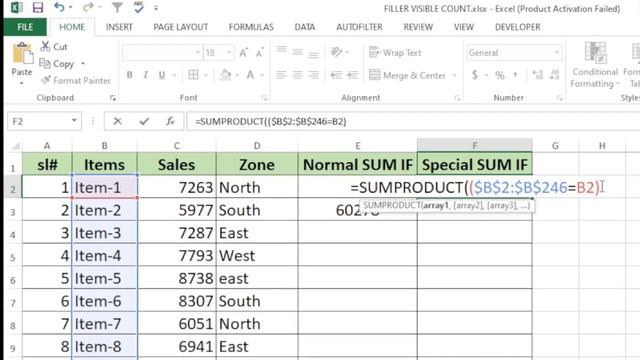Click the Decrease Indent icon
Screen dimensions: 640x360
336,75
